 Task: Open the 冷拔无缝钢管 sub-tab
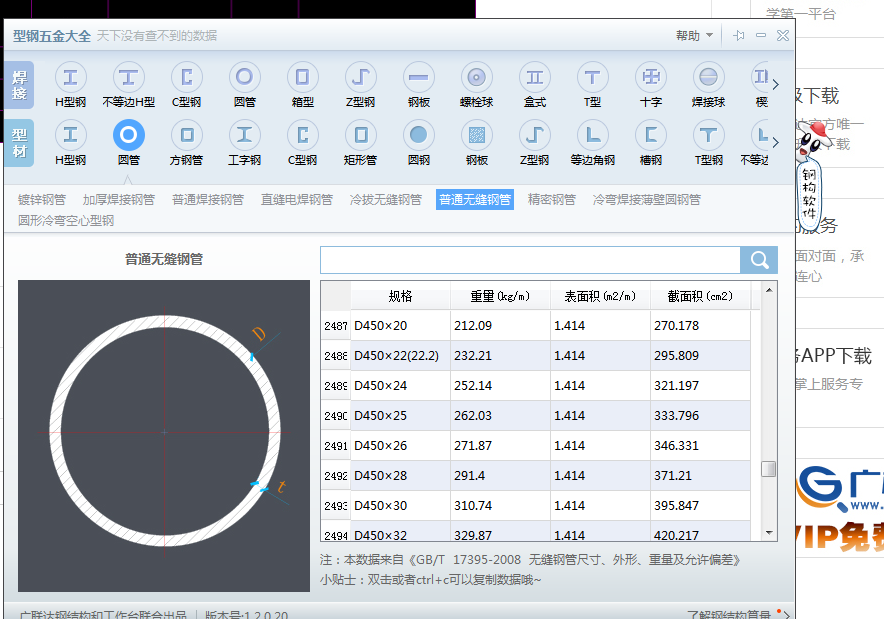pos(386,200)
